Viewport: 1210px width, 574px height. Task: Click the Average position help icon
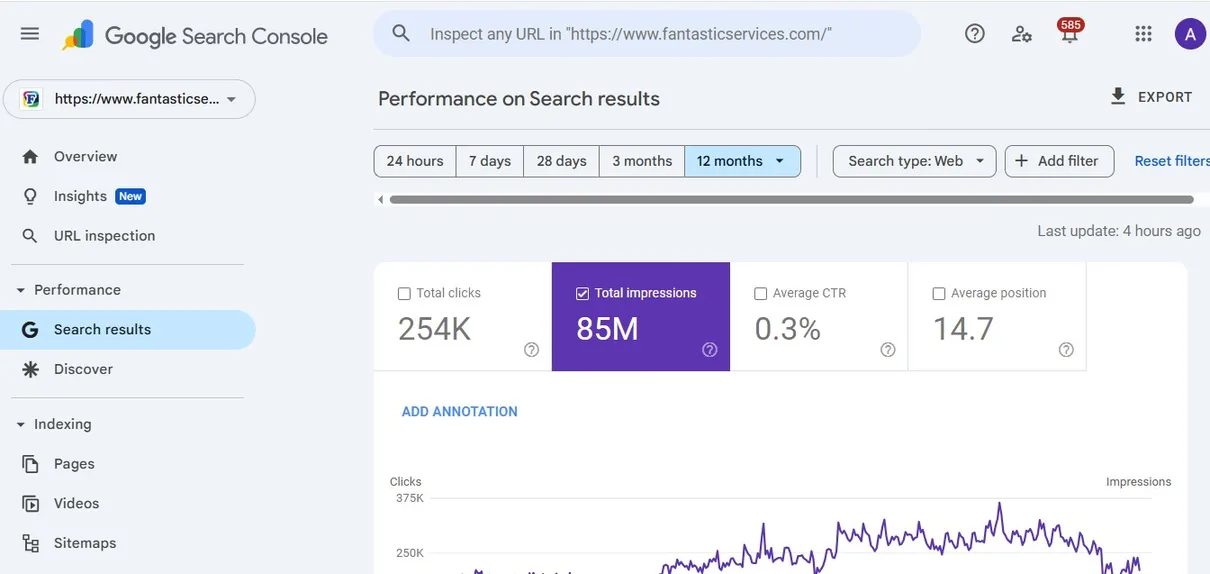point(1066,350)
